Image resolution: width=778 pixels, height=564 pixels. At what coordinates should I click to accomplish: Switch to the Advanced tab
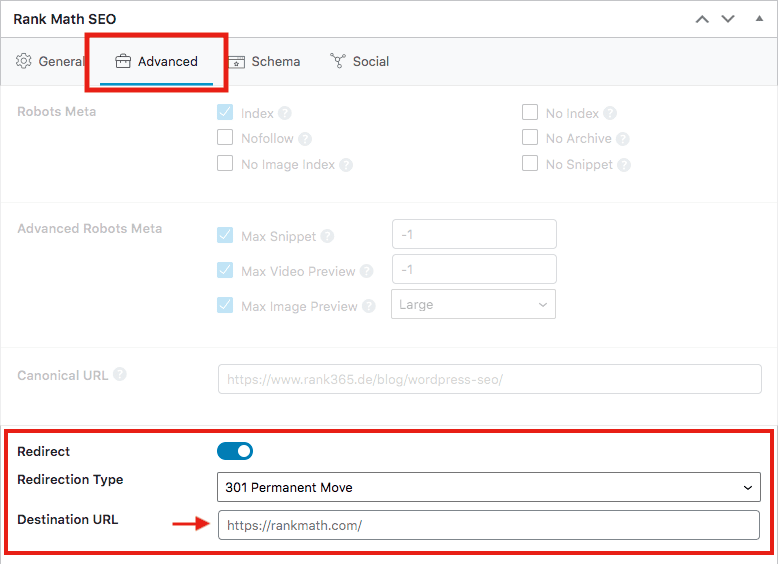coord(156,62)
